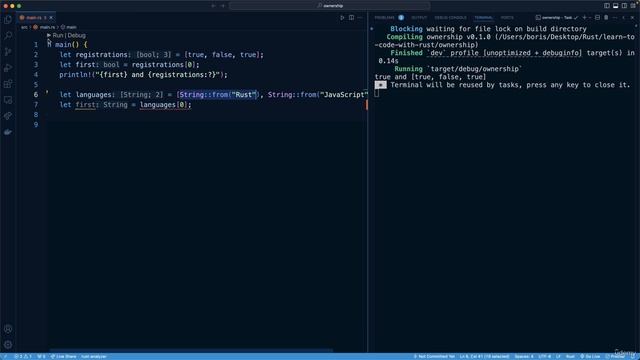Add a new terminal with the plus icon
The height and width of the screenshot is (360, 640).
coord(584,18)
